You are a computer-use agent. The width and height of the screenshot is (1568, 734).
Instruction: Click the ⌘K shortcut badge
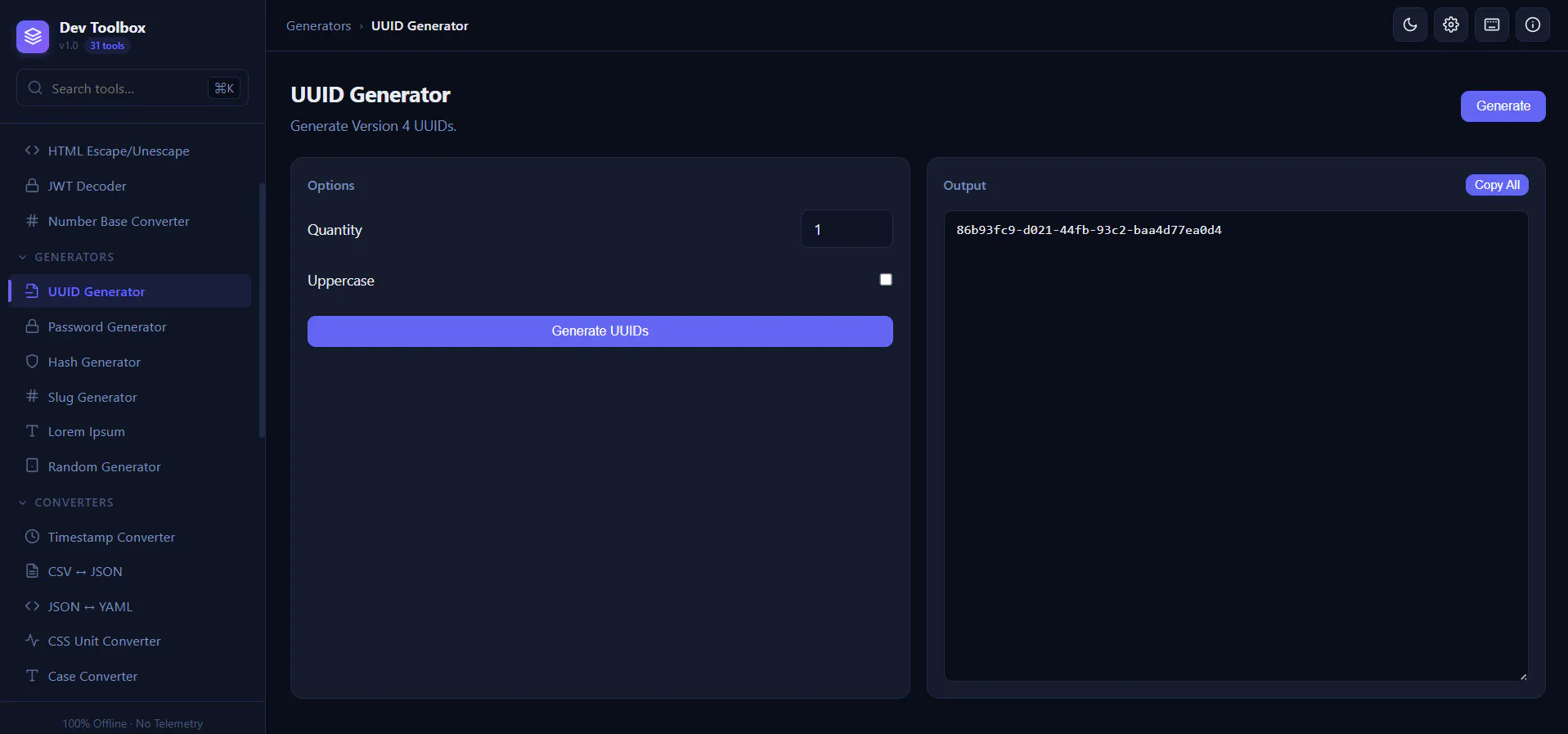click(224, 88)
